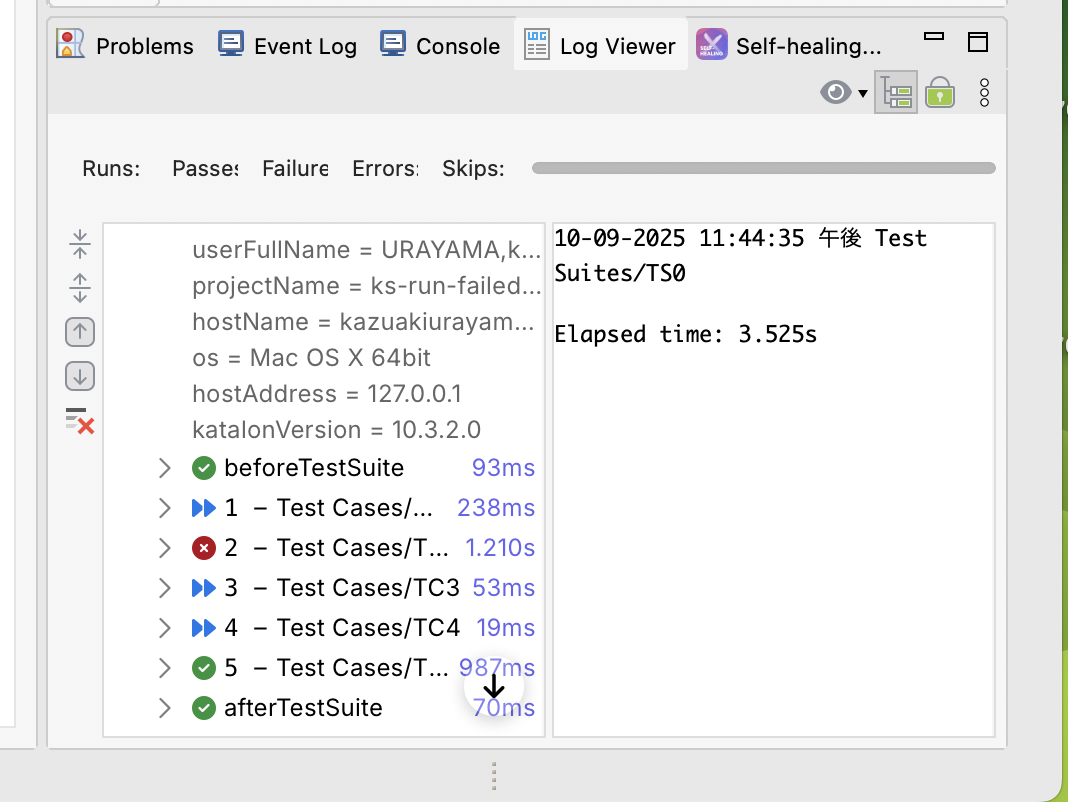Screen dimensions: 1068x802
Task: Show only failed steps using red X icon
Action: pos(80,421)
